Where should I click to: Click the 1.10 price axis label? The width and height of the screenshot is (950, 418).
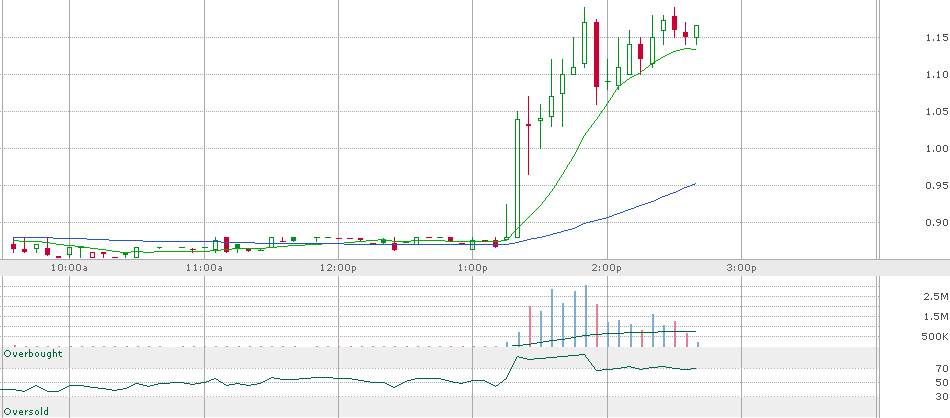tap(936, 75)
